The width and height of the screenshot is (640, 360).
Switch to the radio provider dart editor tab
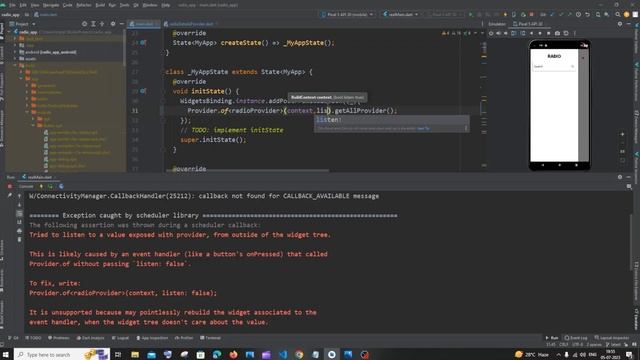tap(191, 24)
